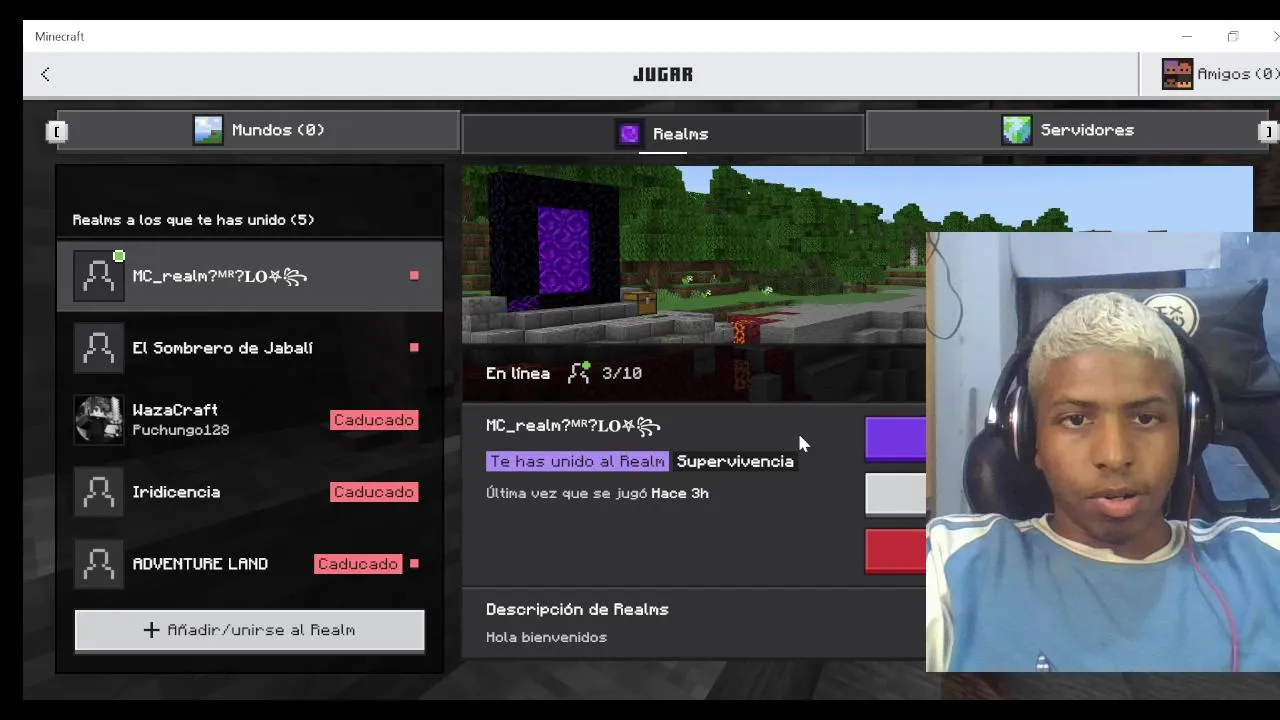Switch to the Mundos (0) tab

click(258, 130)
